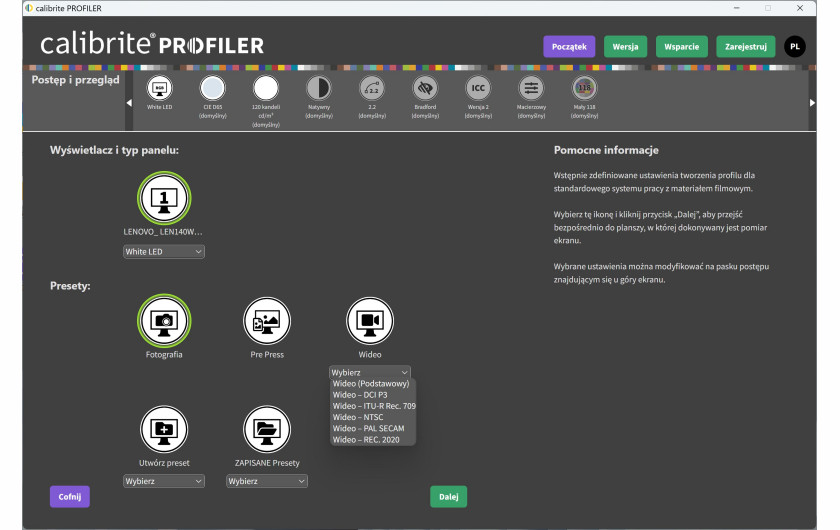
Task: Choose the Pre Press preset icon
Action: (x=267, y=321)
